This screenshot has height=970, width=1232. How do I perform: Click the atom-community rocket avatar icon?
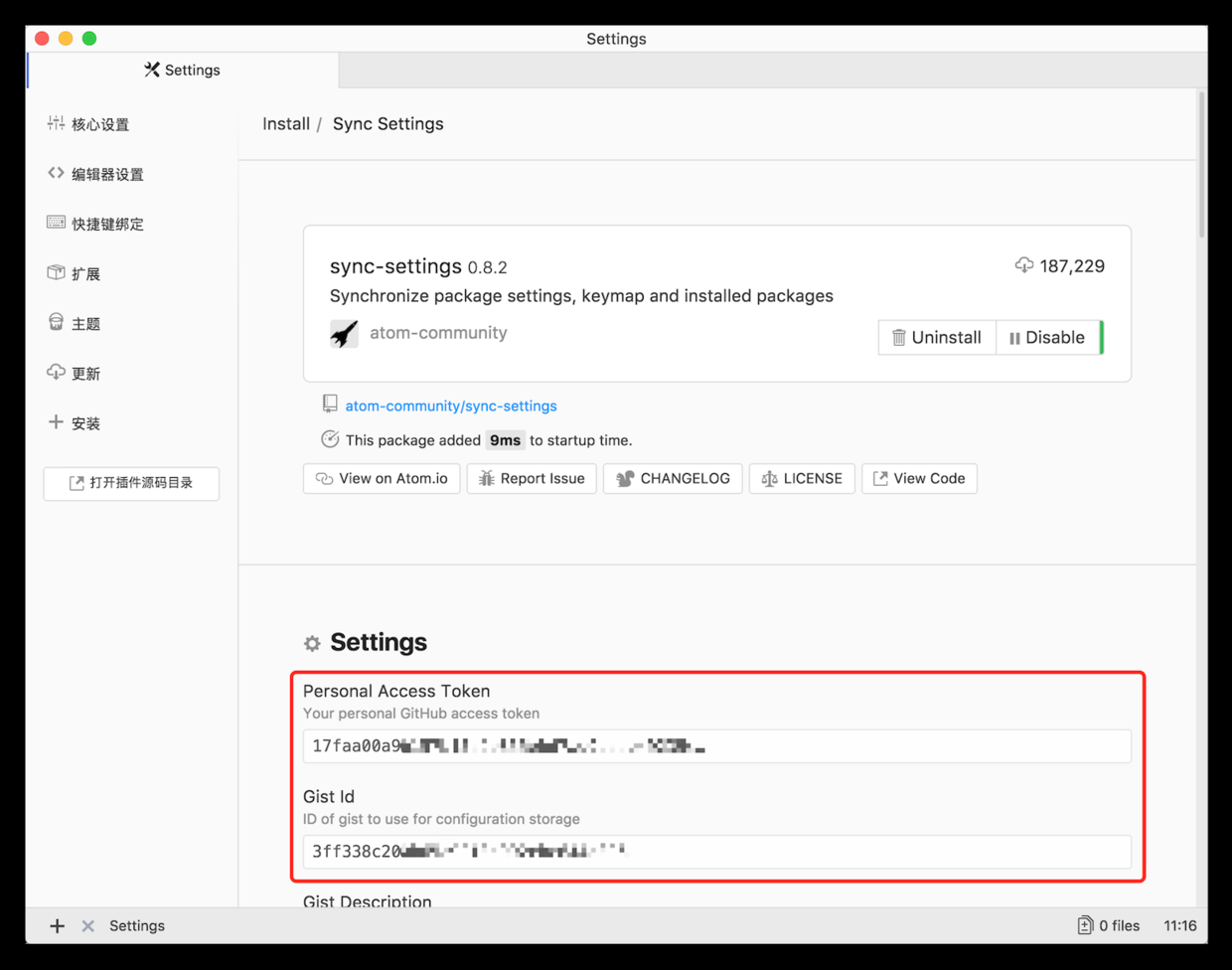tap(344, 334)
